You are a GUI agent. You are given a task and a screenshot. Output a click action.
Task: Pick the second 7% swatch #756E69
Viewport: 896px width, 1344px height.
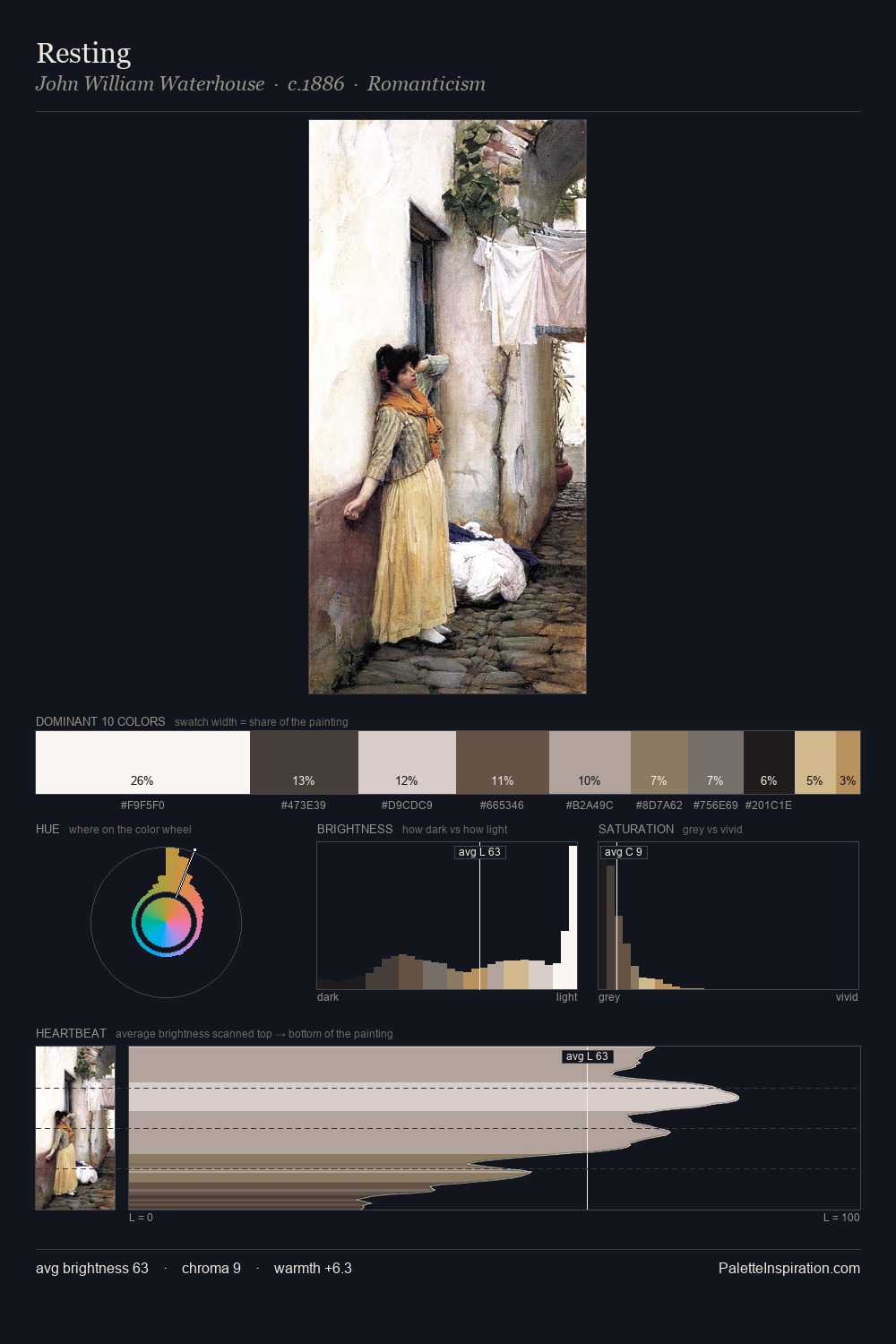[716, 762]
